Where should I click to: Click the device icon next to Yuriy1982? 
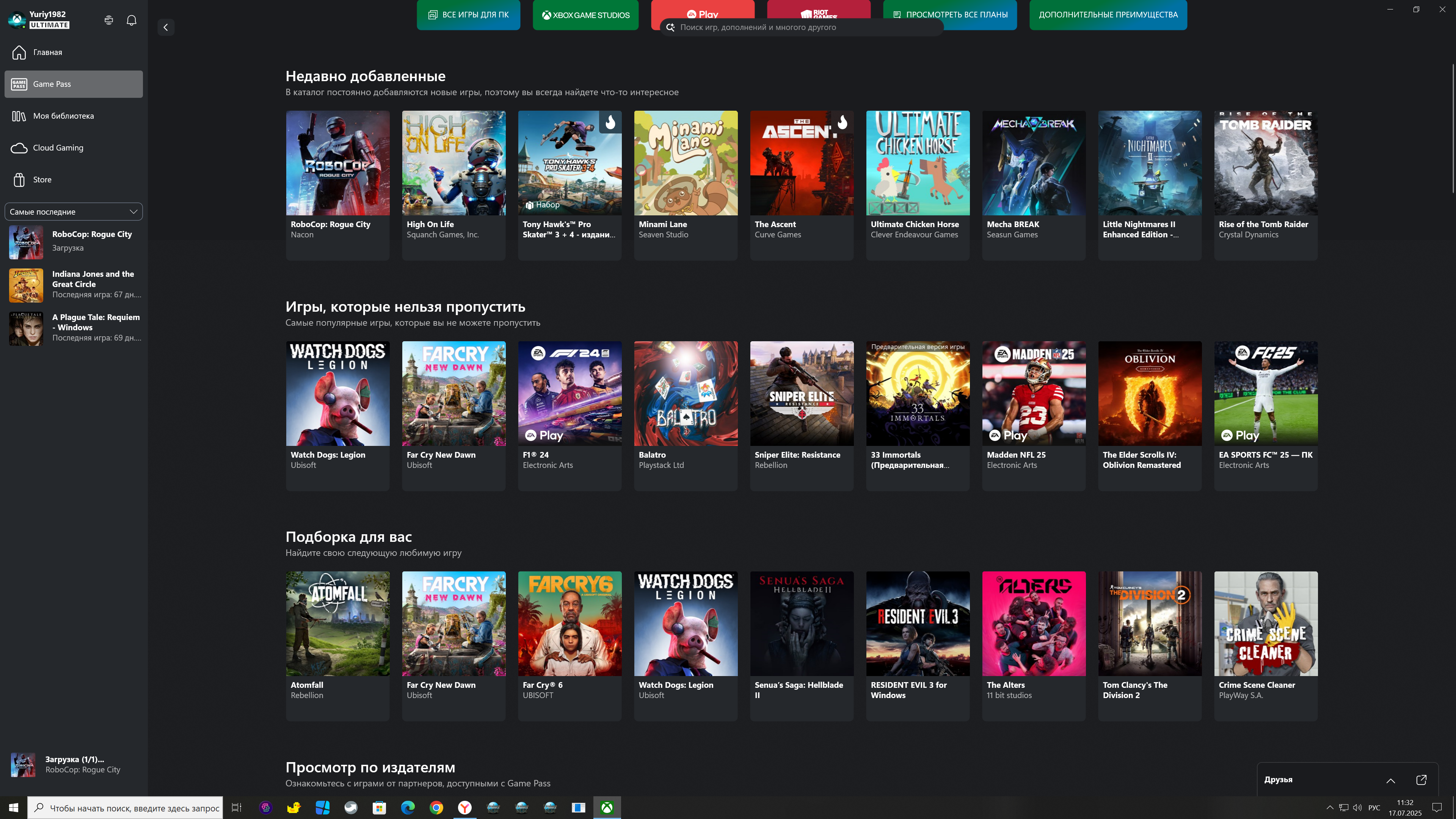click(108, 20)
